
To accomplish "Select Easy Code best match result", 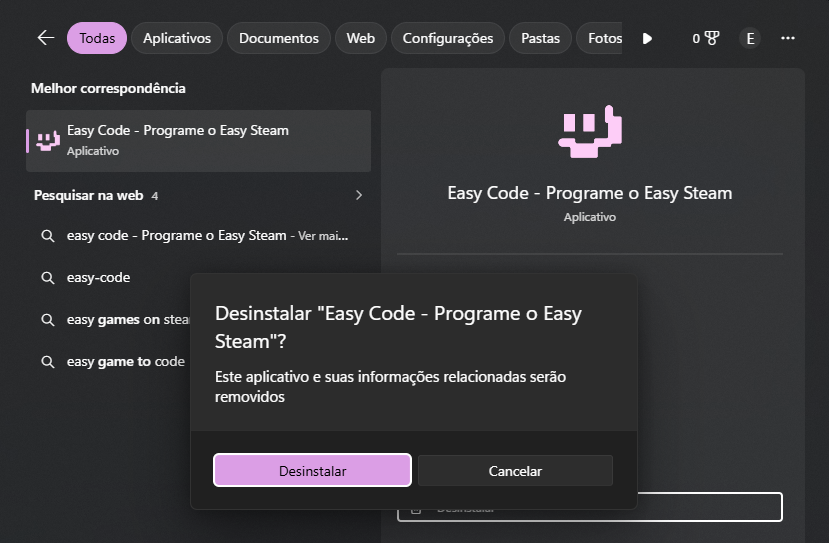I will [x=198, y=141].
